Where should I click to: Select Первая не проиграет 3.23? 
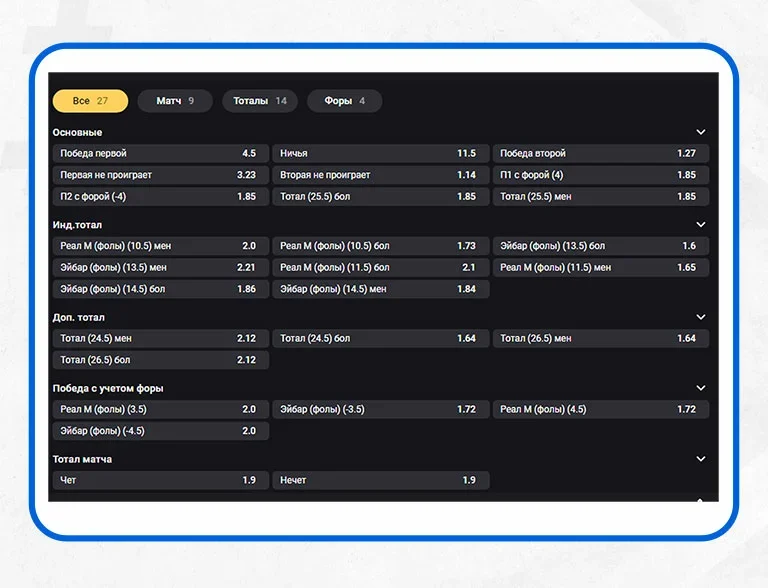[161, 175]
